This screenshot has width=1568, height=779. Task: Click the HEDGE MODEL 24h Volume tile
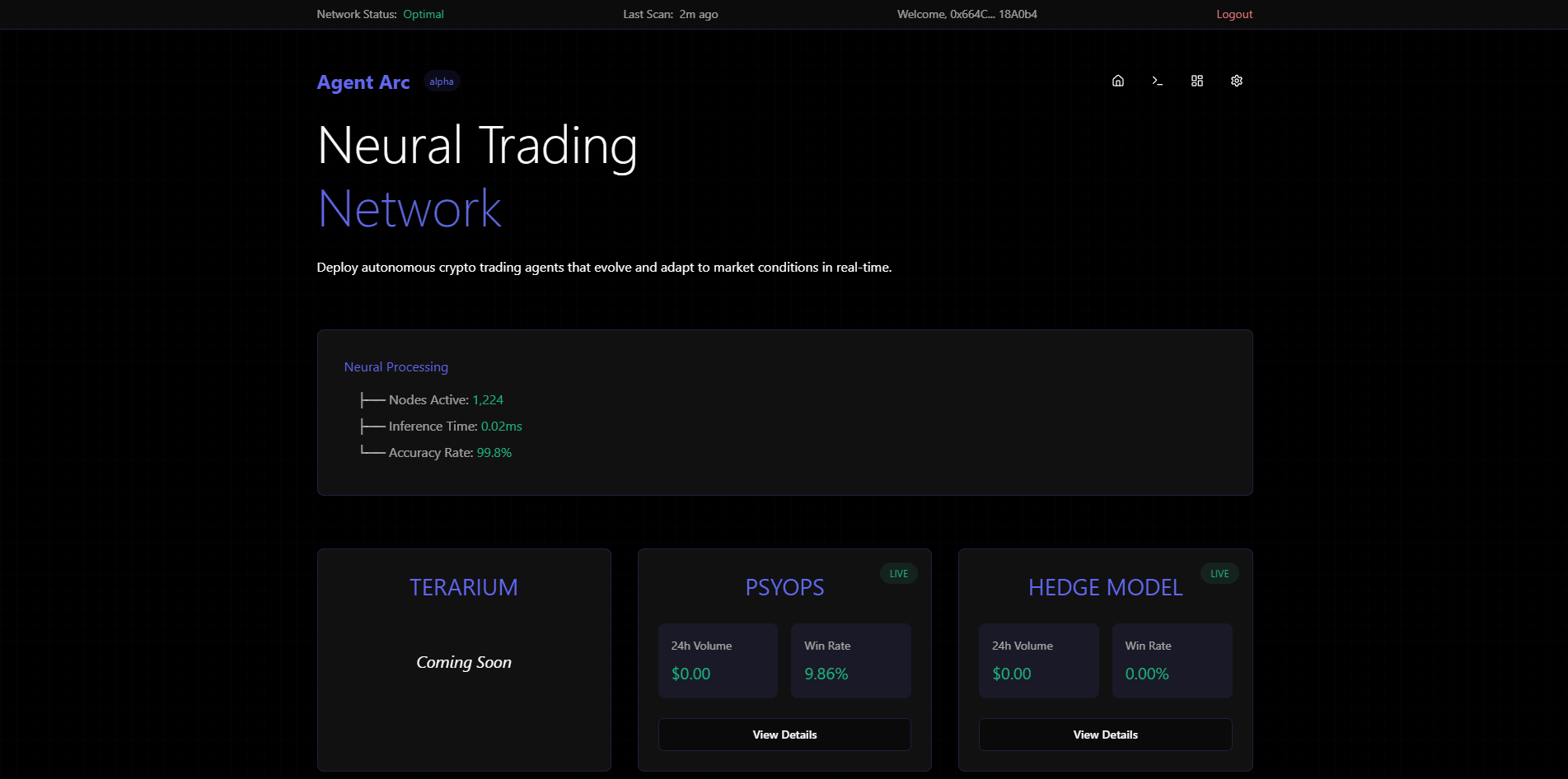[1037, 660]
